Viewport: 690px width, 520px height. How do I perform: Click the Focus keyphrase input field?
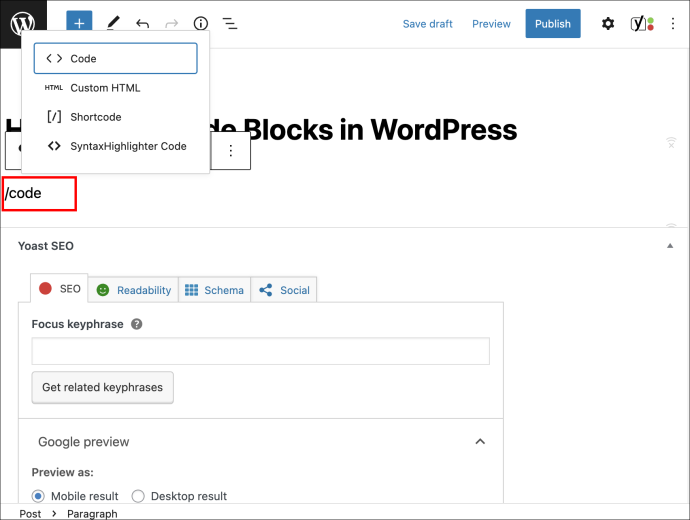261,351
